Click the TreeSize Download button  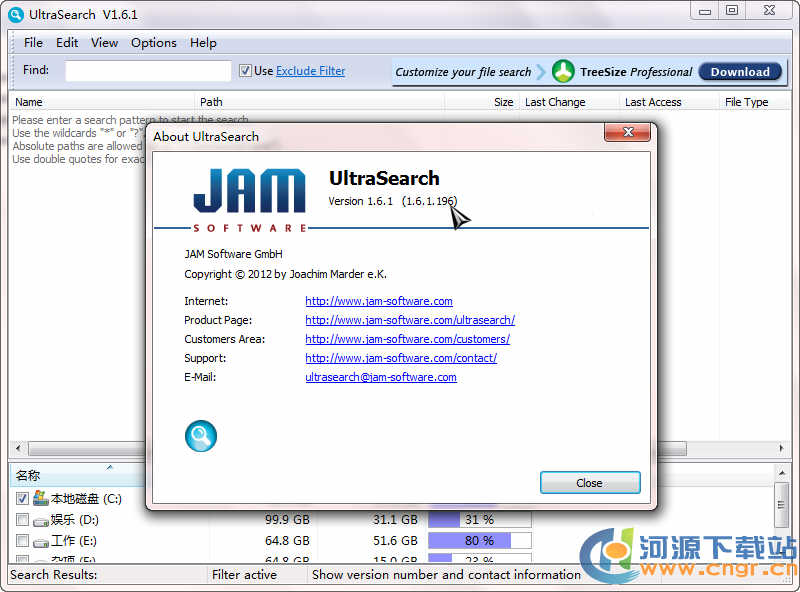click(740, 72)
